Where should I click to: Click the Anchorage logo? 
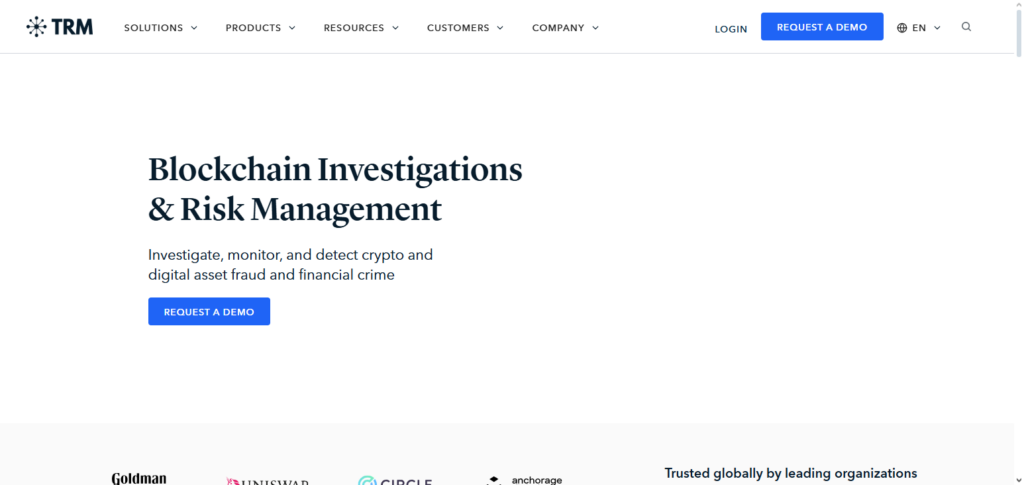pyautogui.click(x=524, y=480)
